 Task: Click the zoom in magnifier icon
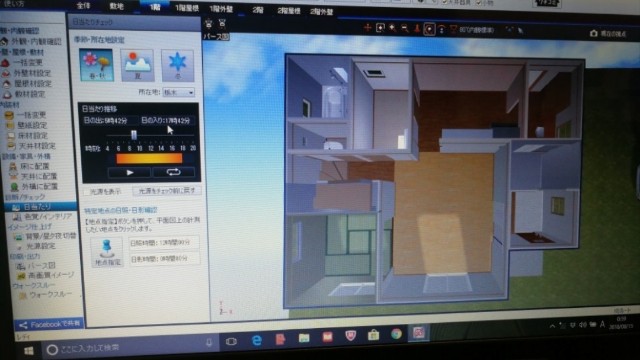pos(392,28)
